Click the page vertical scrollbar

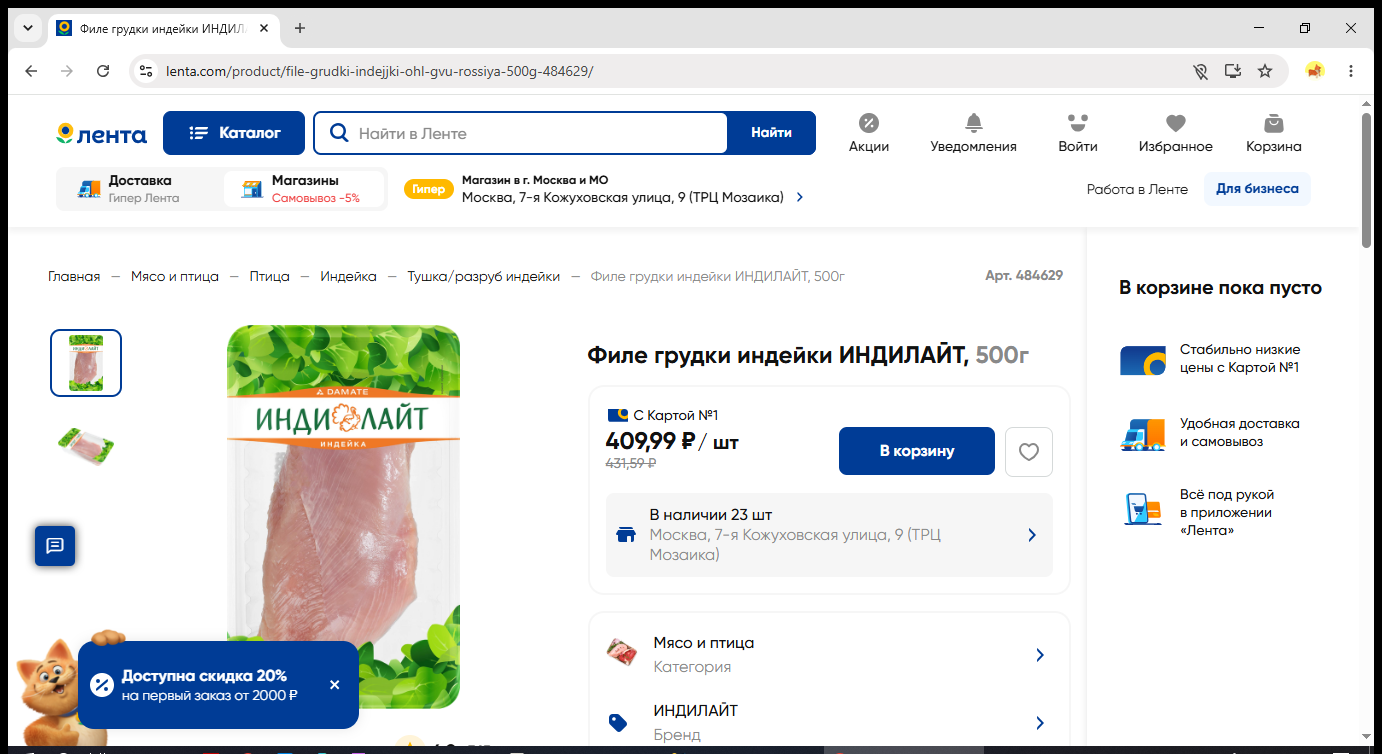[x=1367, y=180]
